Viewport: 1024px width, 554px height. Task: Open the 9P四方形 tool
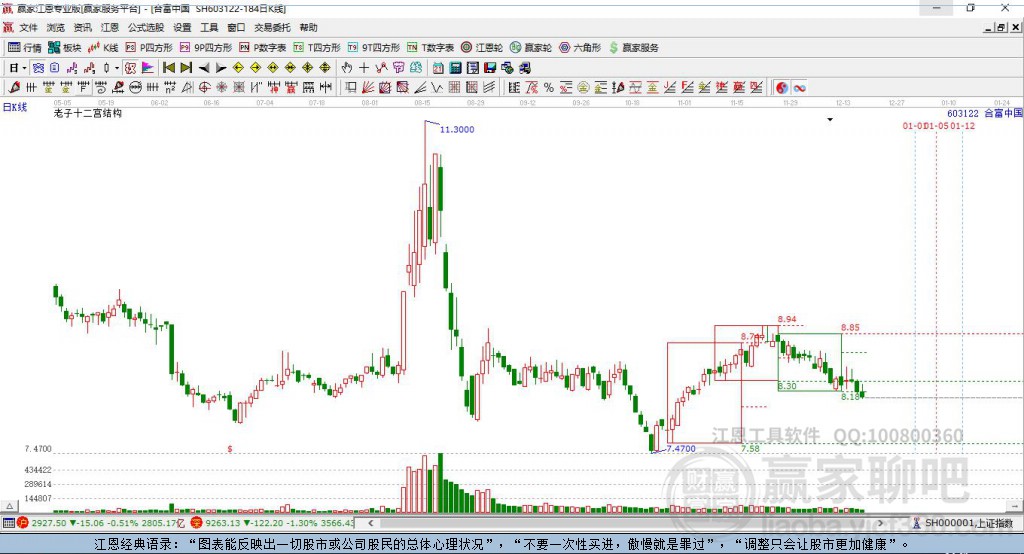(x=206, y=48)
